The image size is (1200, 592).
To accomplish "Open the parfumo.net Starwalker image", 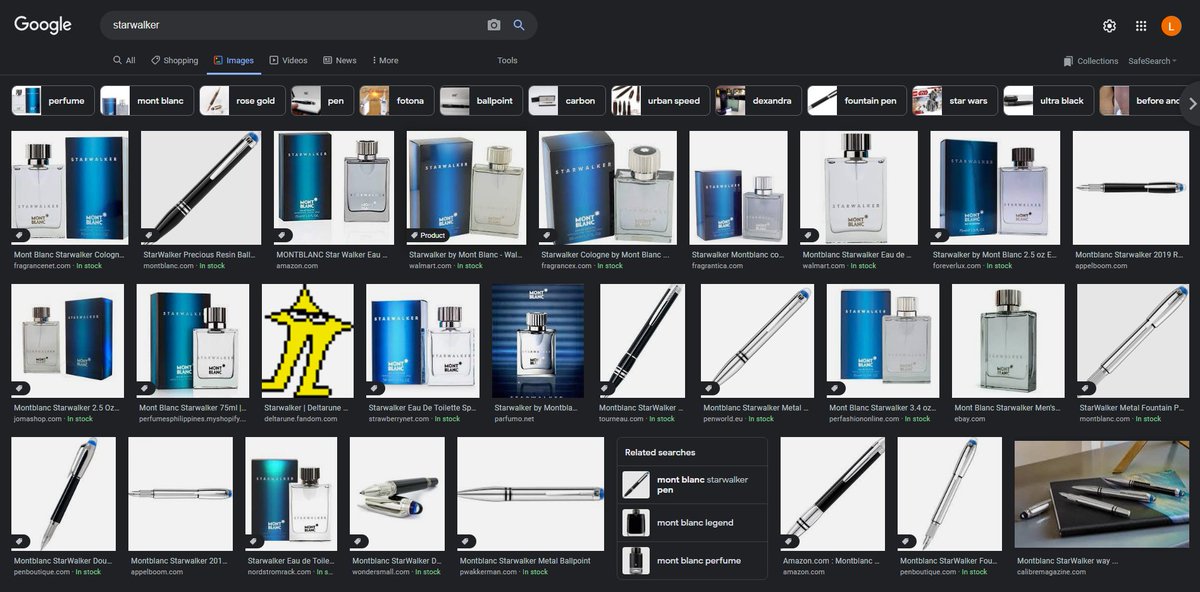I will pyautogui.click(x=538, y=341).
